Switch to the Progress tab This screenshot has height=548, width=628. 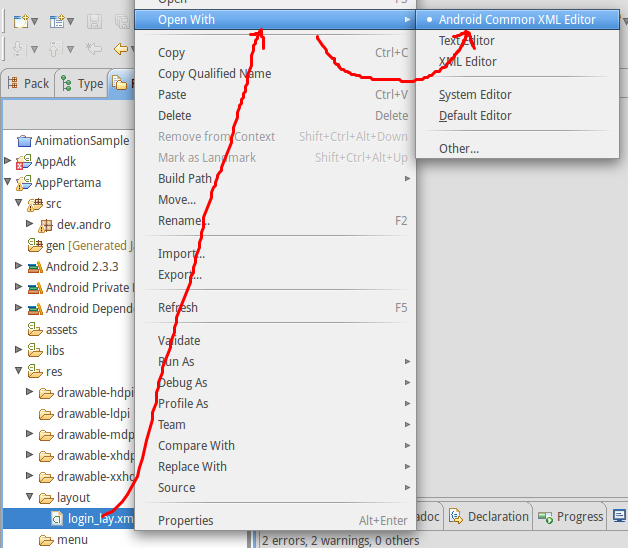click(x=570, y=517)
